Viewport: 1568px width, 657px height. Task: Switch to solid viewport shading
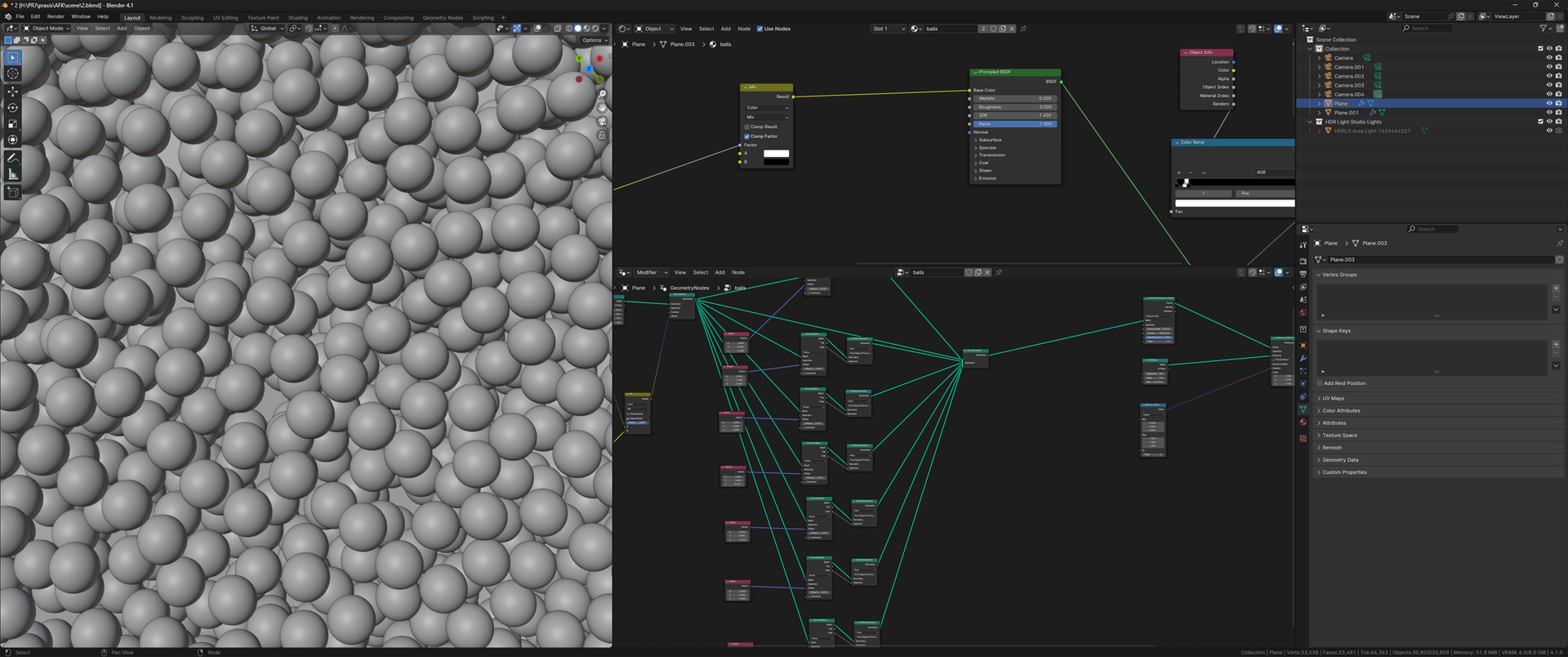pos(577,29)
